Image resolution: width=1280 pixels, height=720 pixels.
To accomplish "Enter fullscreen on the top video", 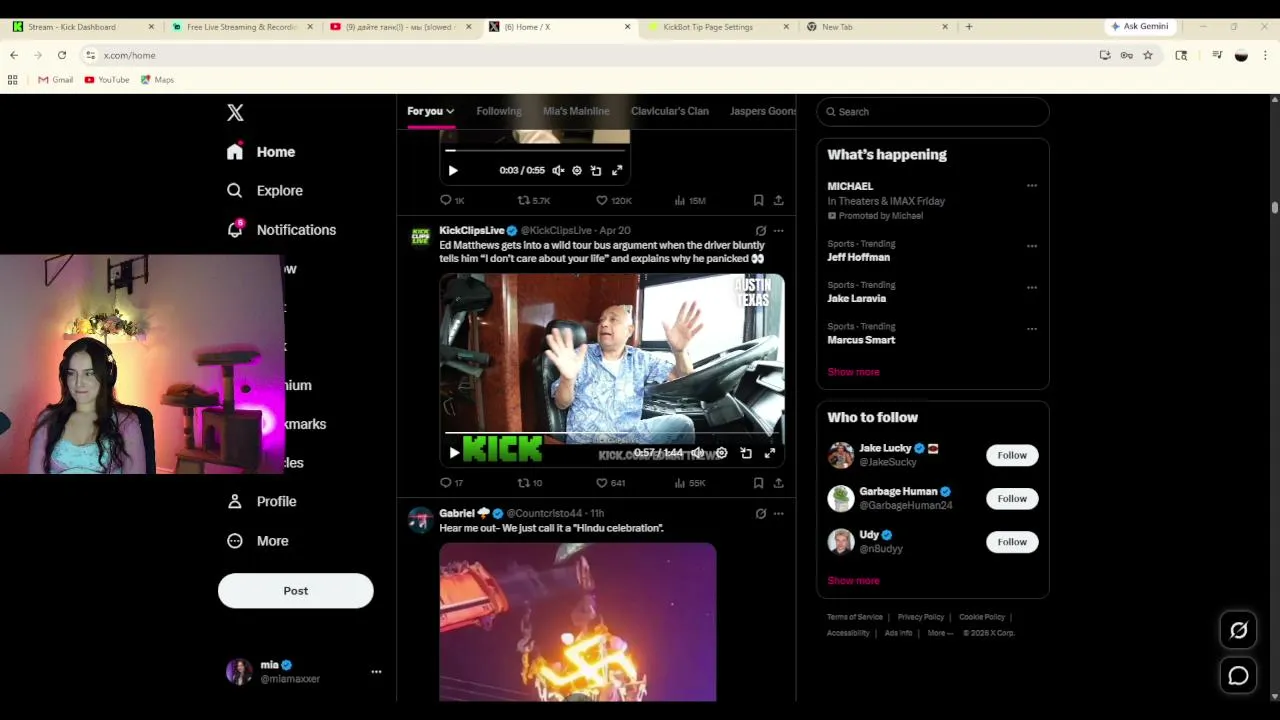I will [x=617, y=170].
